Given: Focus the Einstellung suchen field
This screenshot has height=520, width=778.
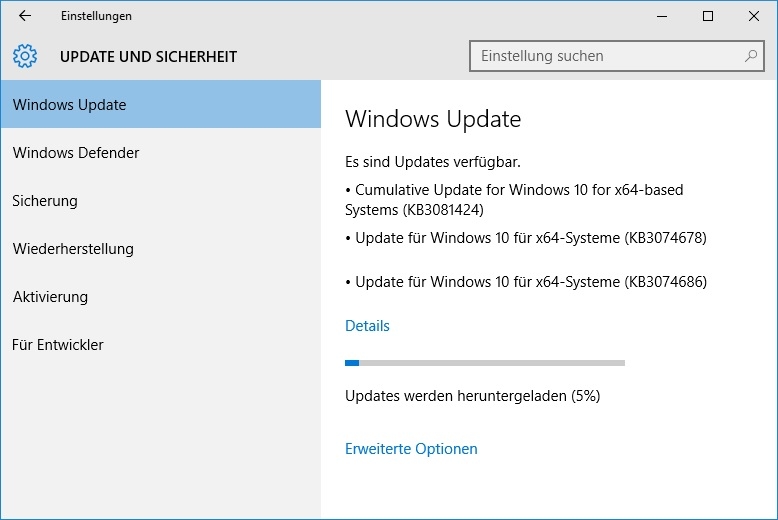Looking at the screenshot, I should pyautogui.click(x=617, y=56).
